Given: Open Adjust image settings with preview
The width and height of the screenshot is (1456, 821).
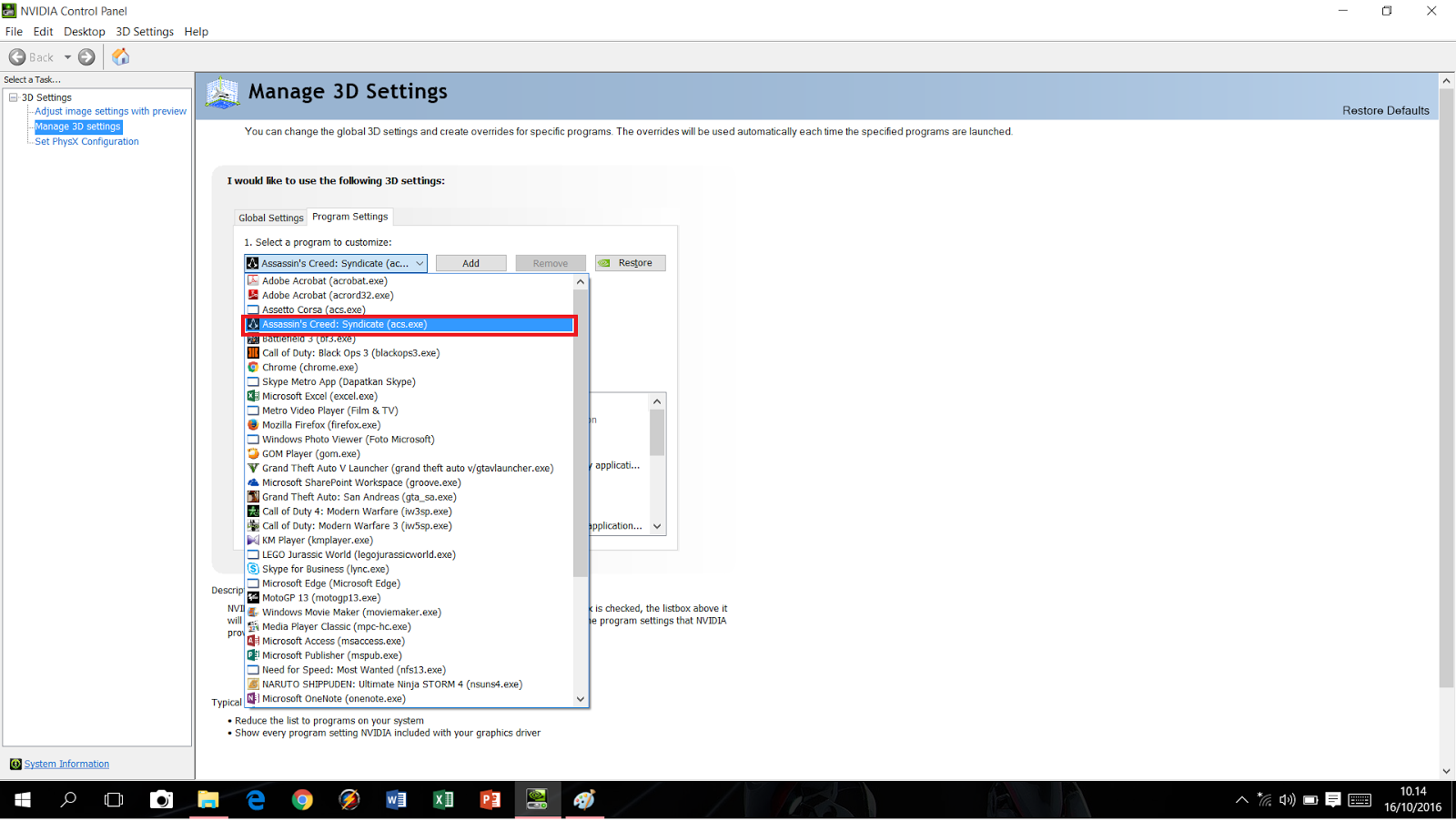Looking at the screenshot, I should [x=111, y=111].
